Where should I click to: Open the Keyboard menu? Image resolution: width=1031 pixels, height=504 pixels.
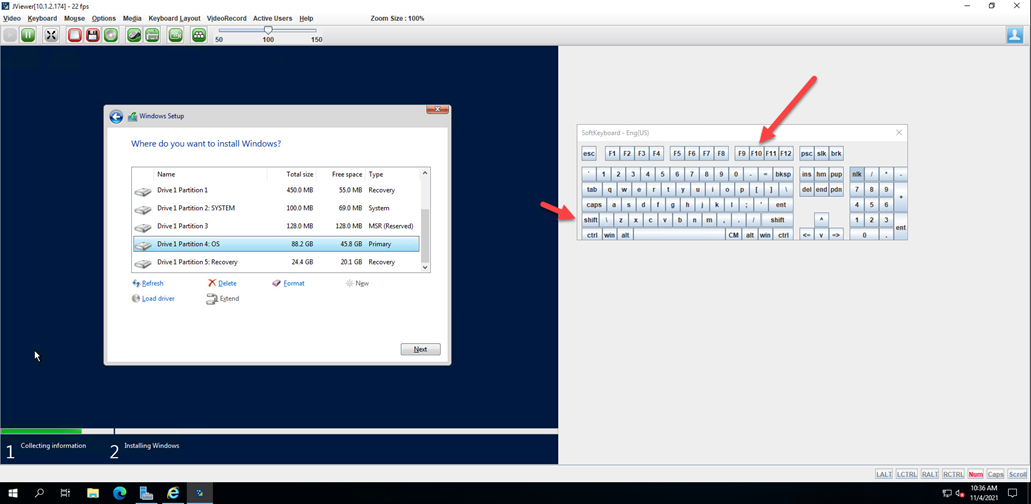click(42, 18)
